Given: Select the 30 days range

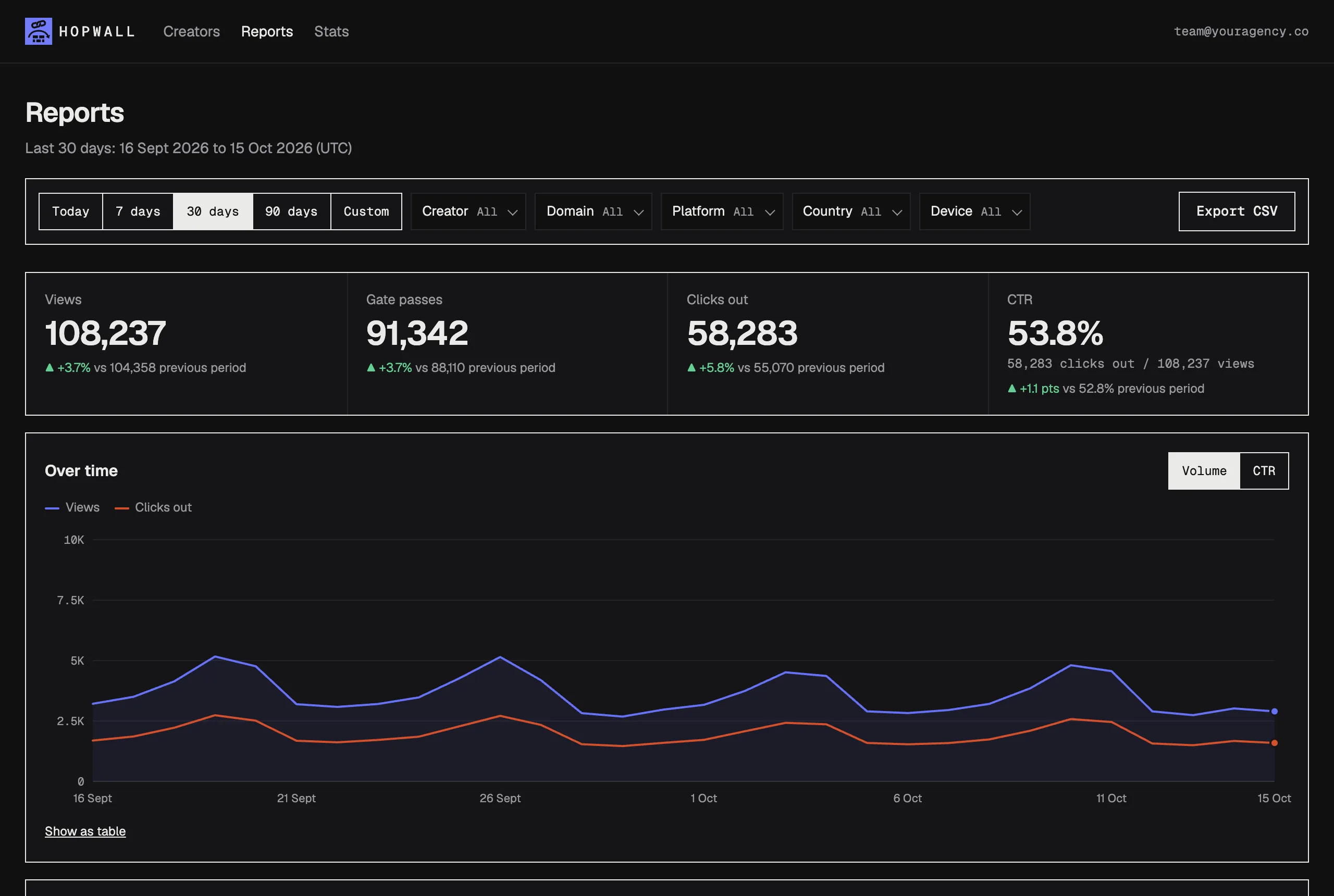Looking at the screenshot, I should 213,211.
